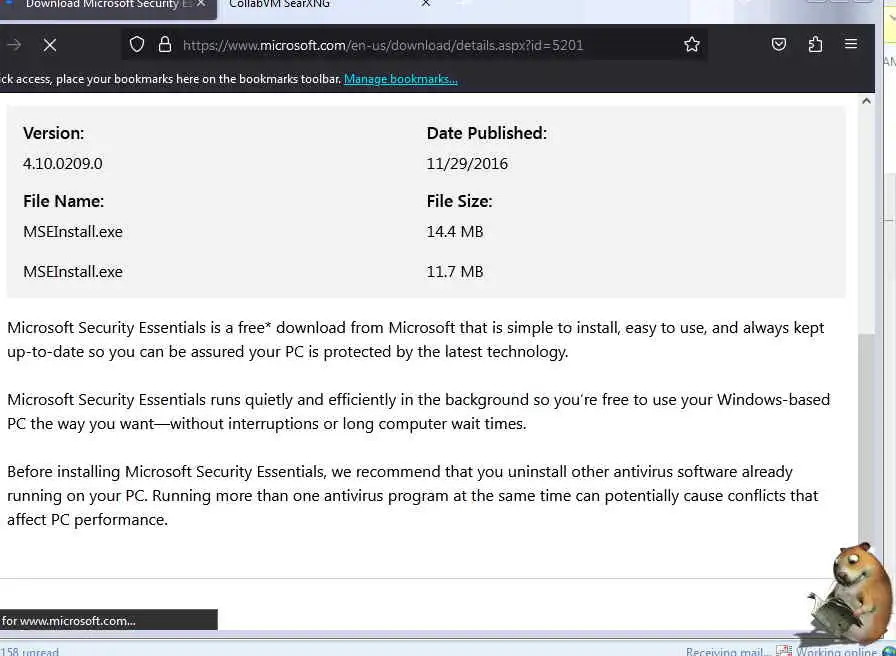
Task: Click the forward navigation arrow
Action: tap(14, 45)
